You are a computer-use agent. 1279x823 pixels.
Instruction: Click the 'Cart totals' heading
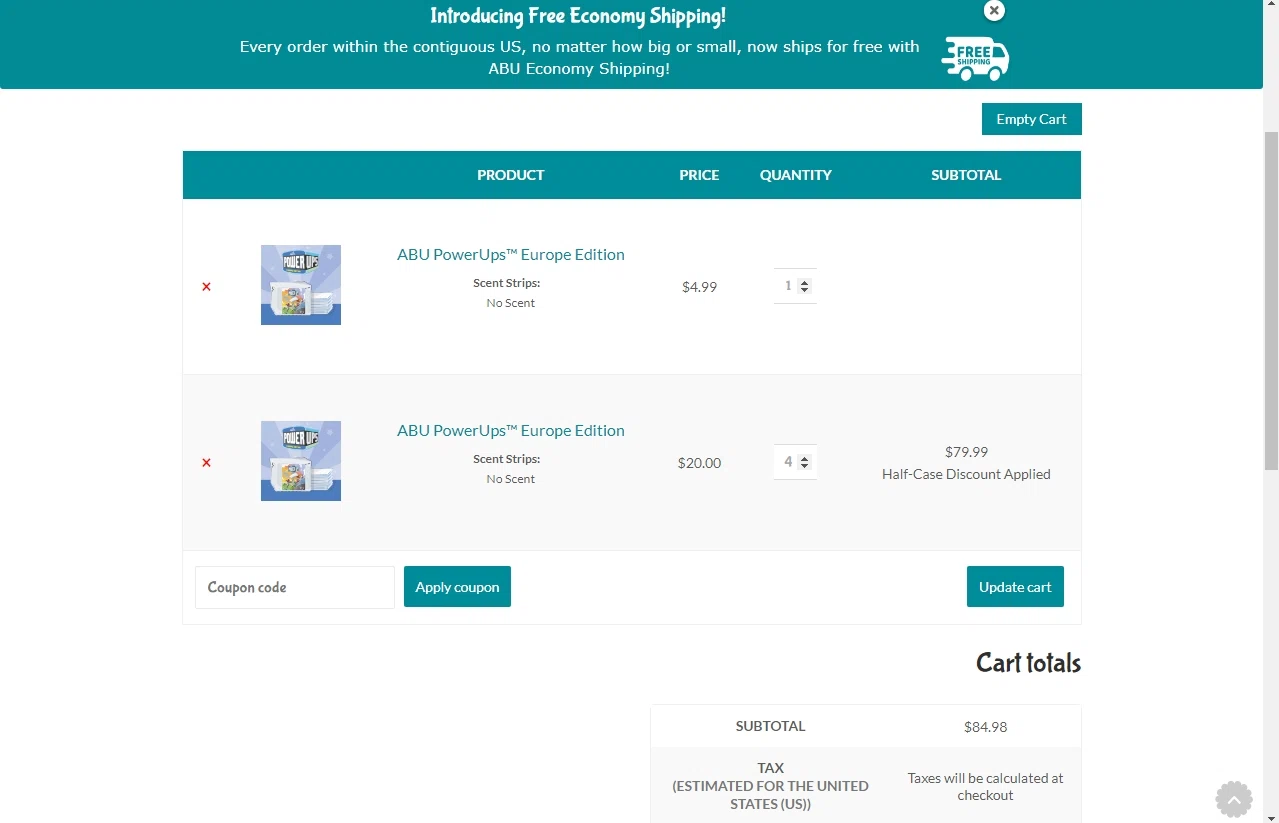(1028, 663)
